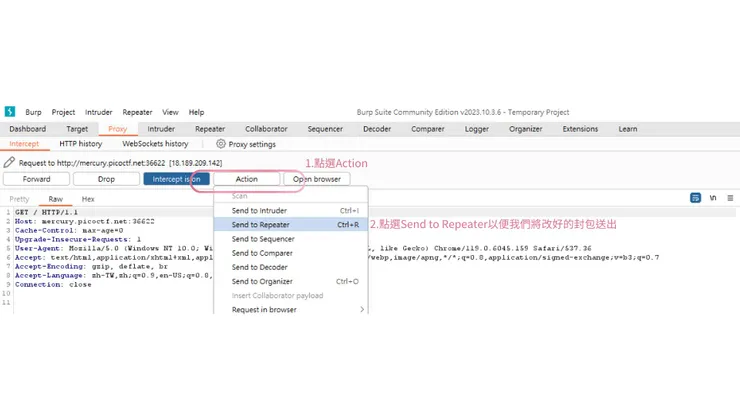Click the Drop button

point(106,179)
